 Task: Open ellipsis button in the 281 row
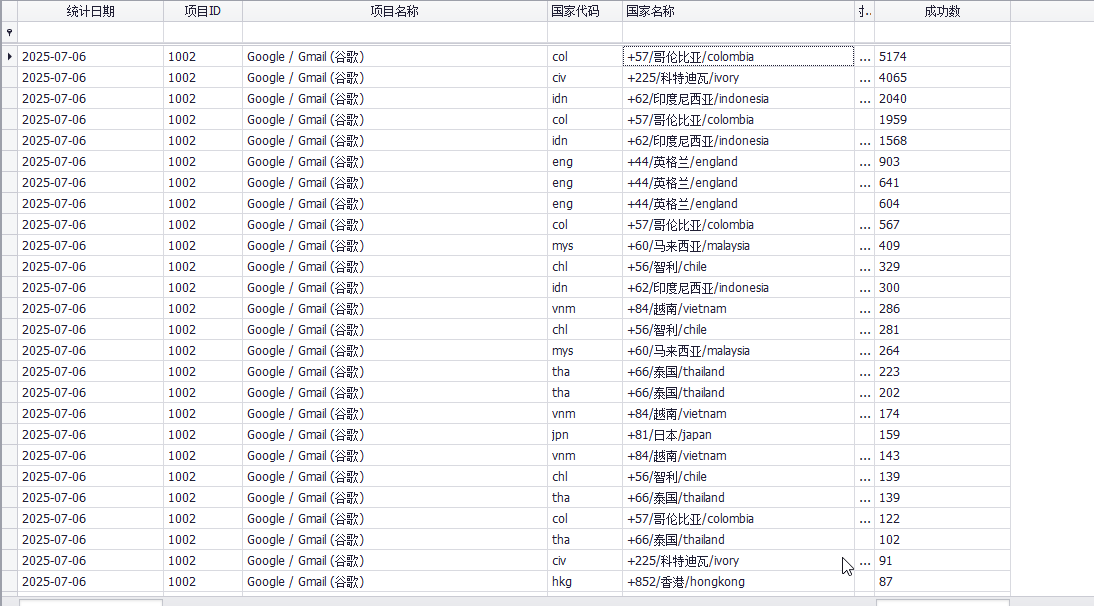pyautogui.click(x=864, y=329)
